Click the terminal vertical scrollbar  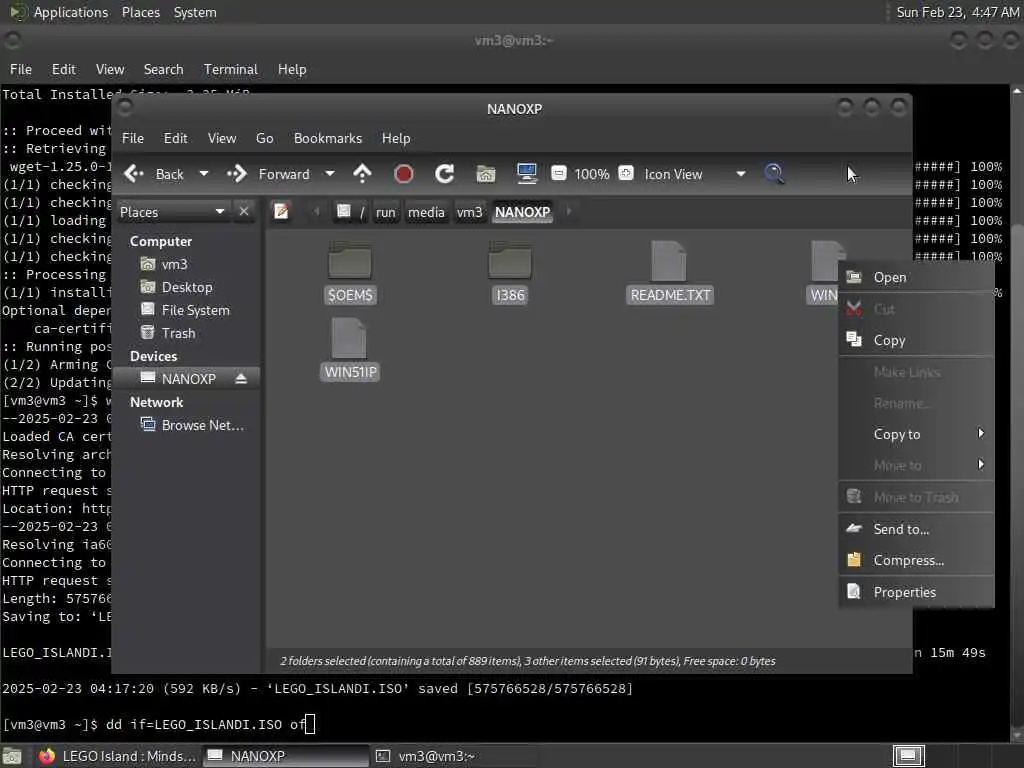pos(1017,411)
